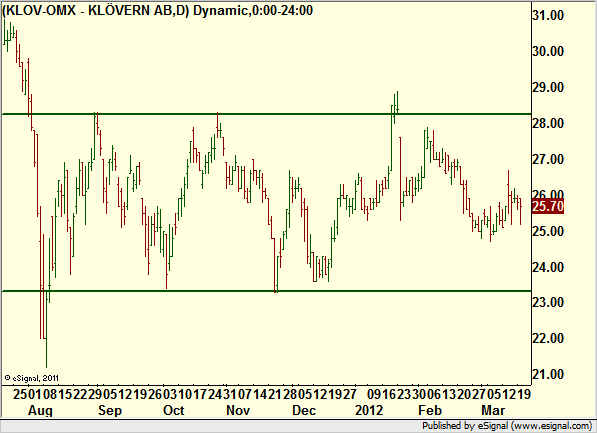
Task: Click the 29.00 price axis label
Action: (x=548, y=87)
